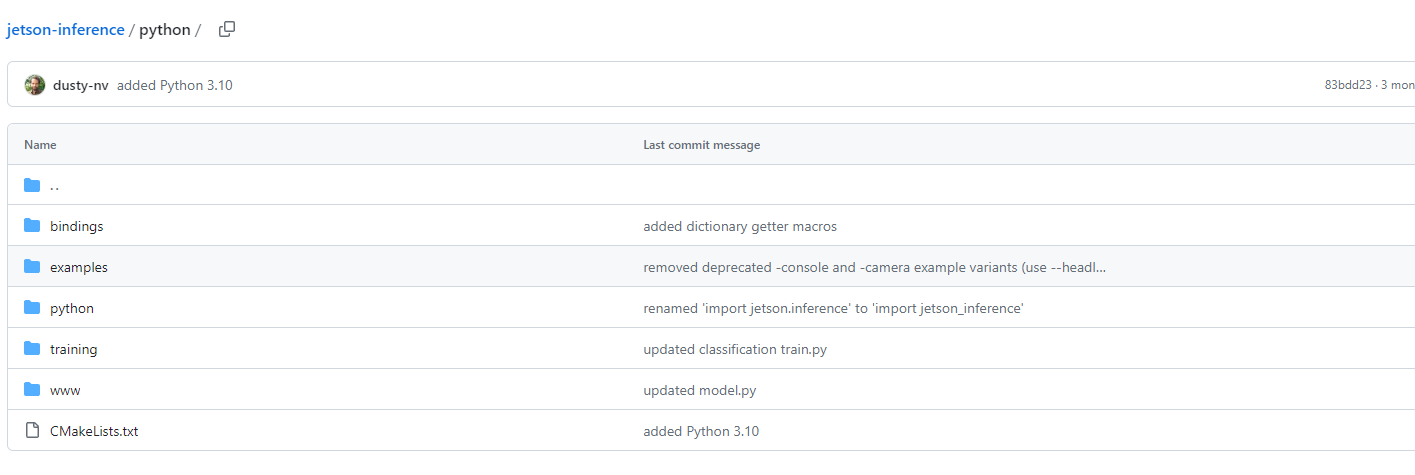Click the bindings folder icon
1415x475 pixels.
tap(32, 226)
